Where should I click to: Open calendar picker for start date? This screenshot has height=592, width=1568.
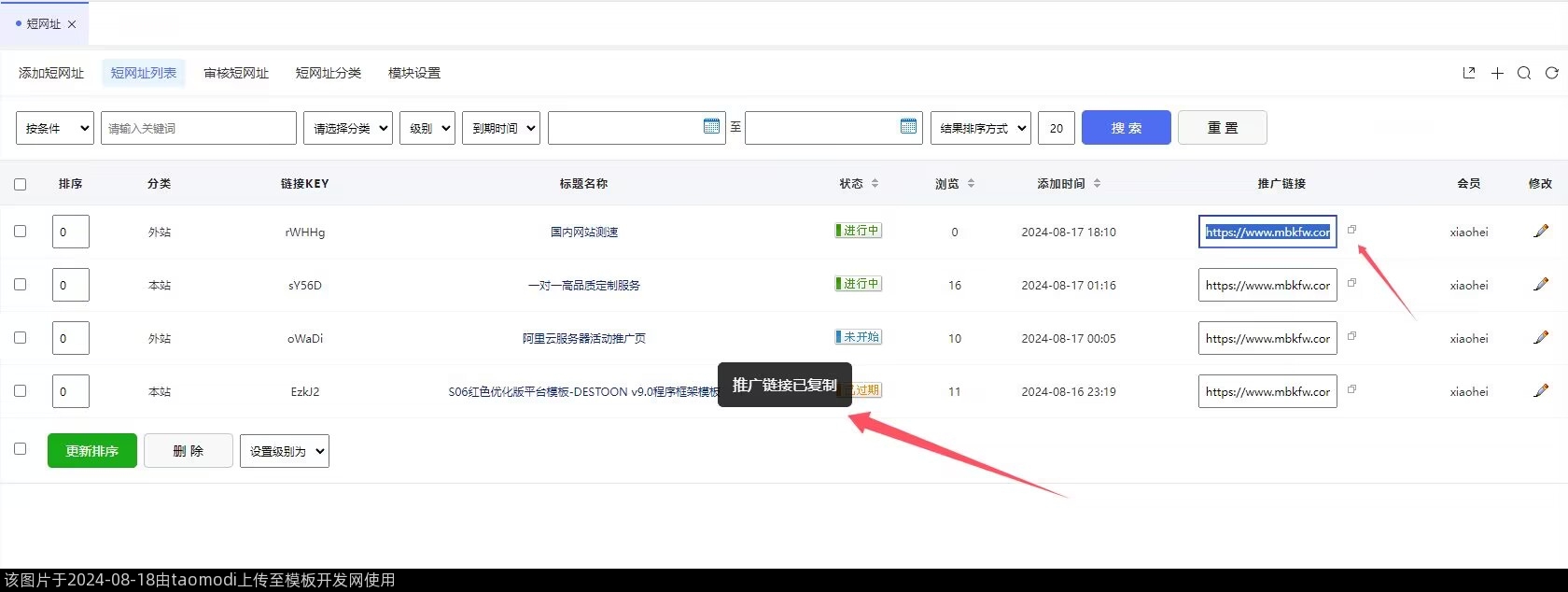(711, 127)
